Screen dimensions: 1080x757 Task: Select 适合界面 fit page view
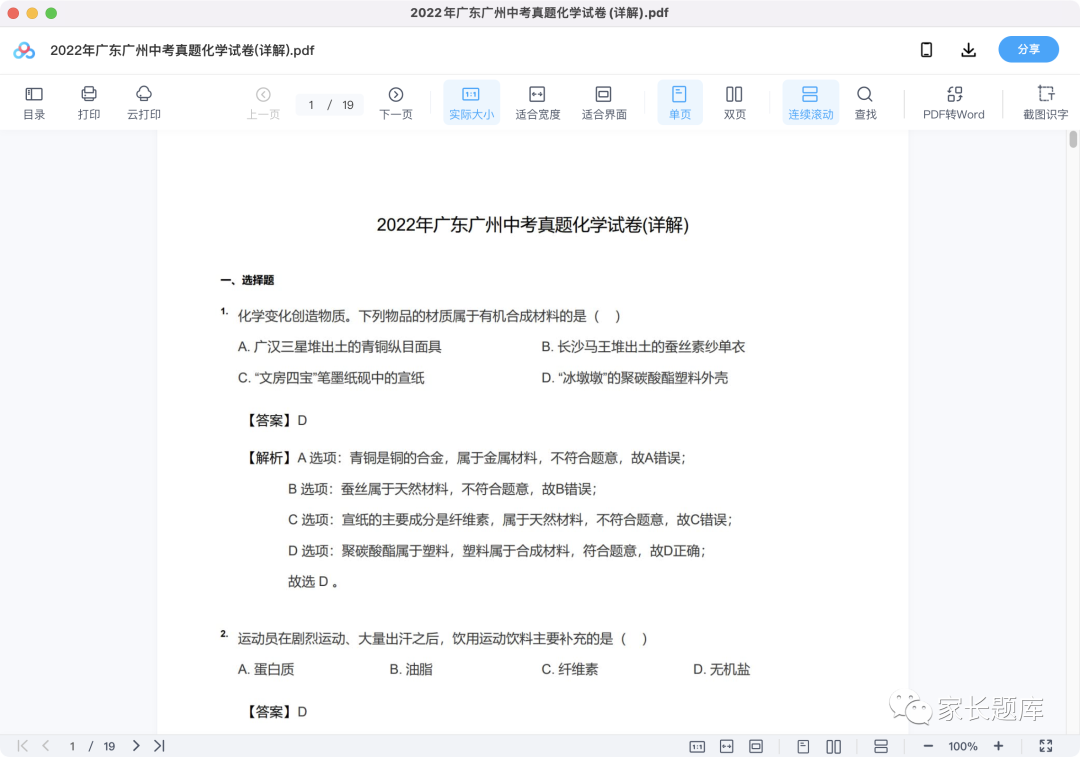point(603,103)
